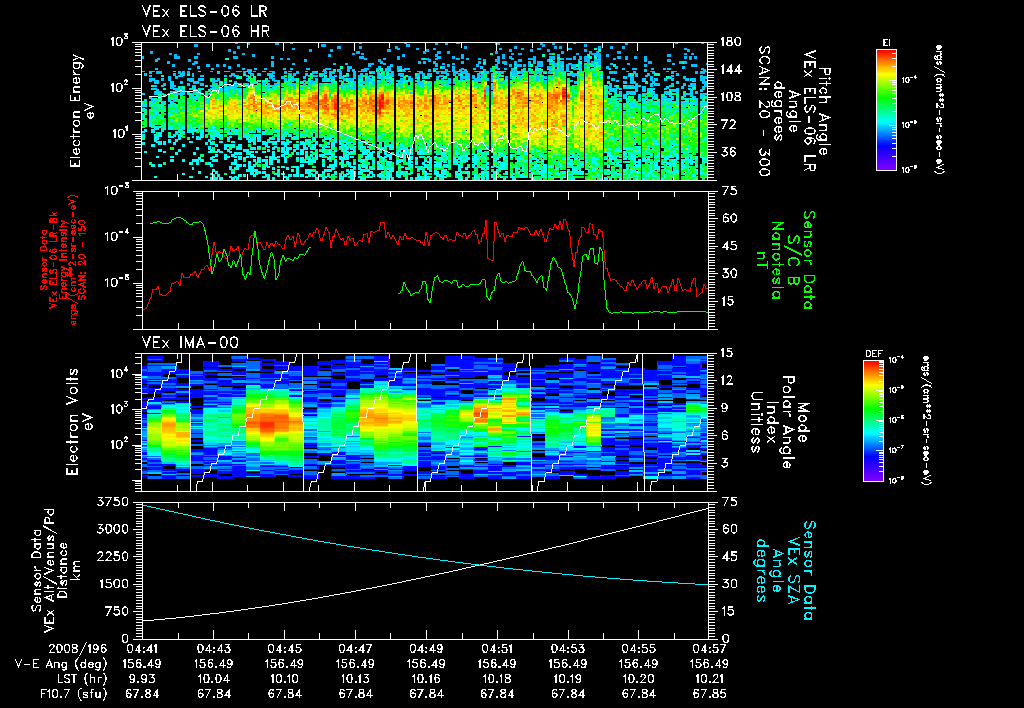
Task: Click the 3750 km altitude tick label
Action: [x=112, y=502]
